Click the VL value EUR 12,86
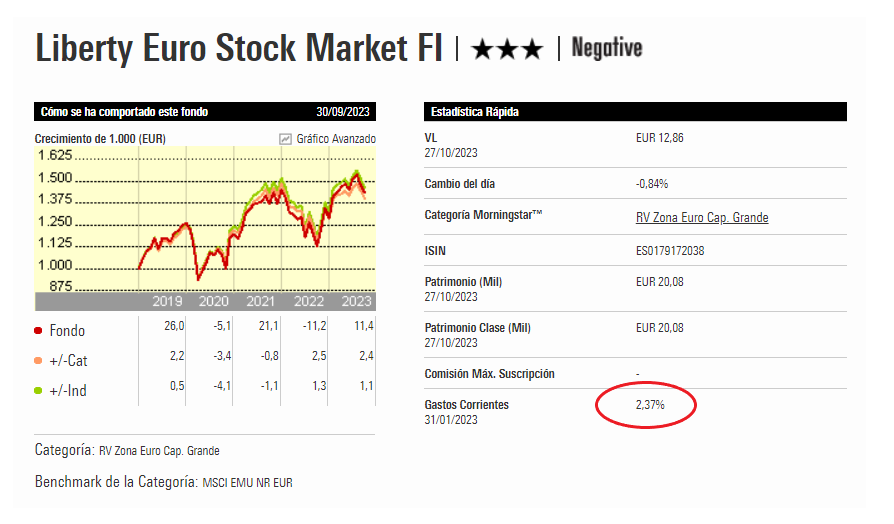 click(x=661, y=138)
